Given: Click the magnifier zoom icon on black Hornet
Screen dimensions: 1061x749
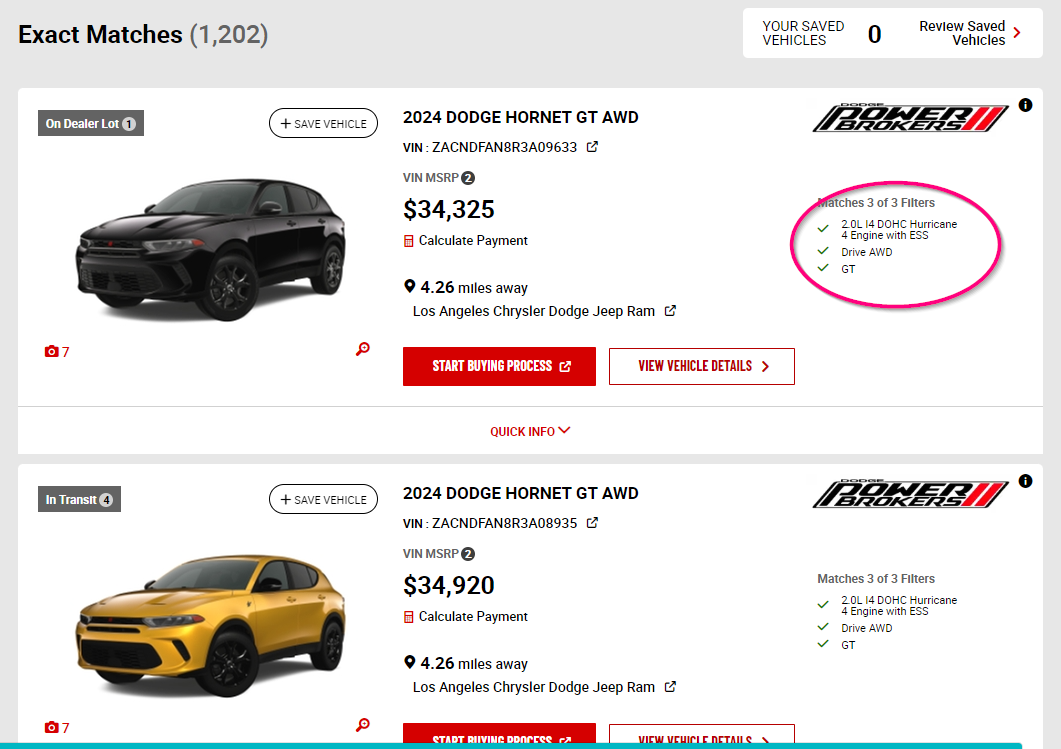Looking at the screenshot, I should click(363, 349).
